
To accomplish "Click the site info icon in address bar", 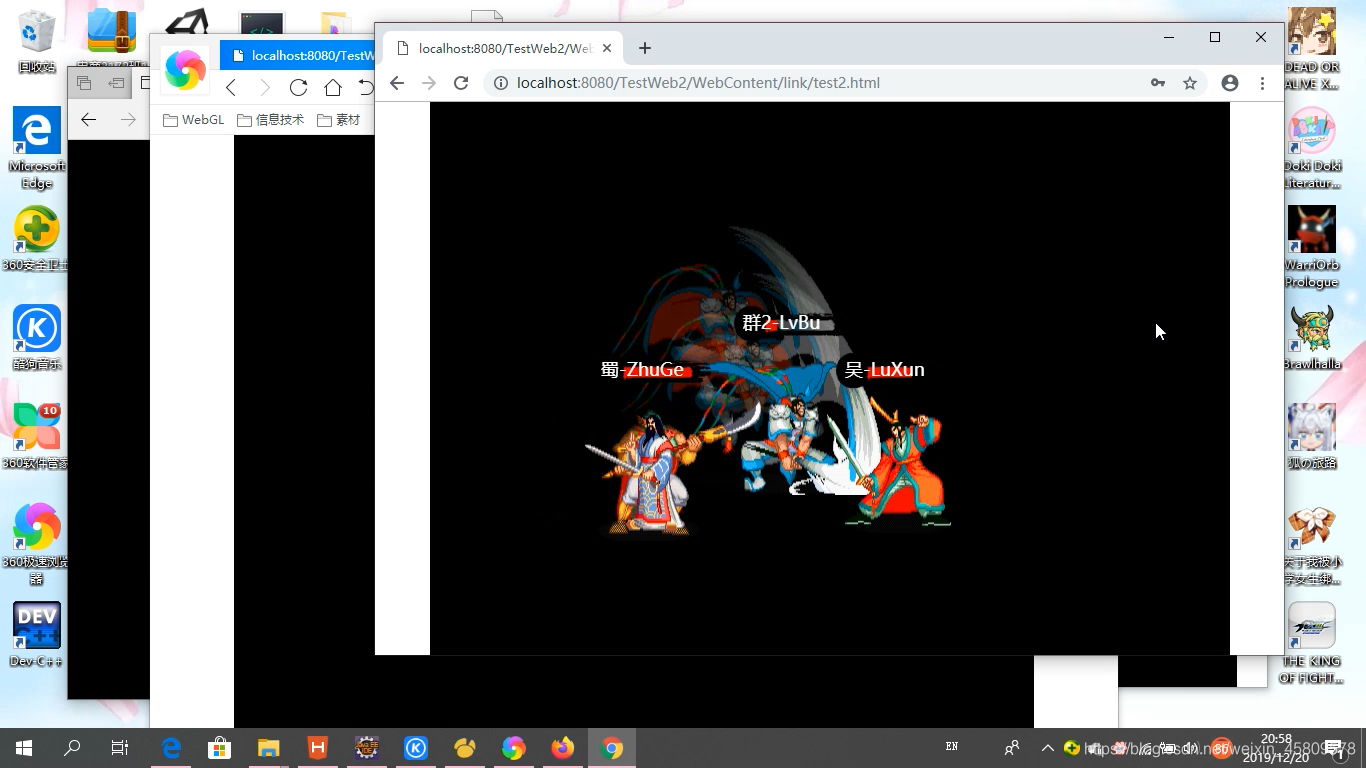I will point(501,83).
